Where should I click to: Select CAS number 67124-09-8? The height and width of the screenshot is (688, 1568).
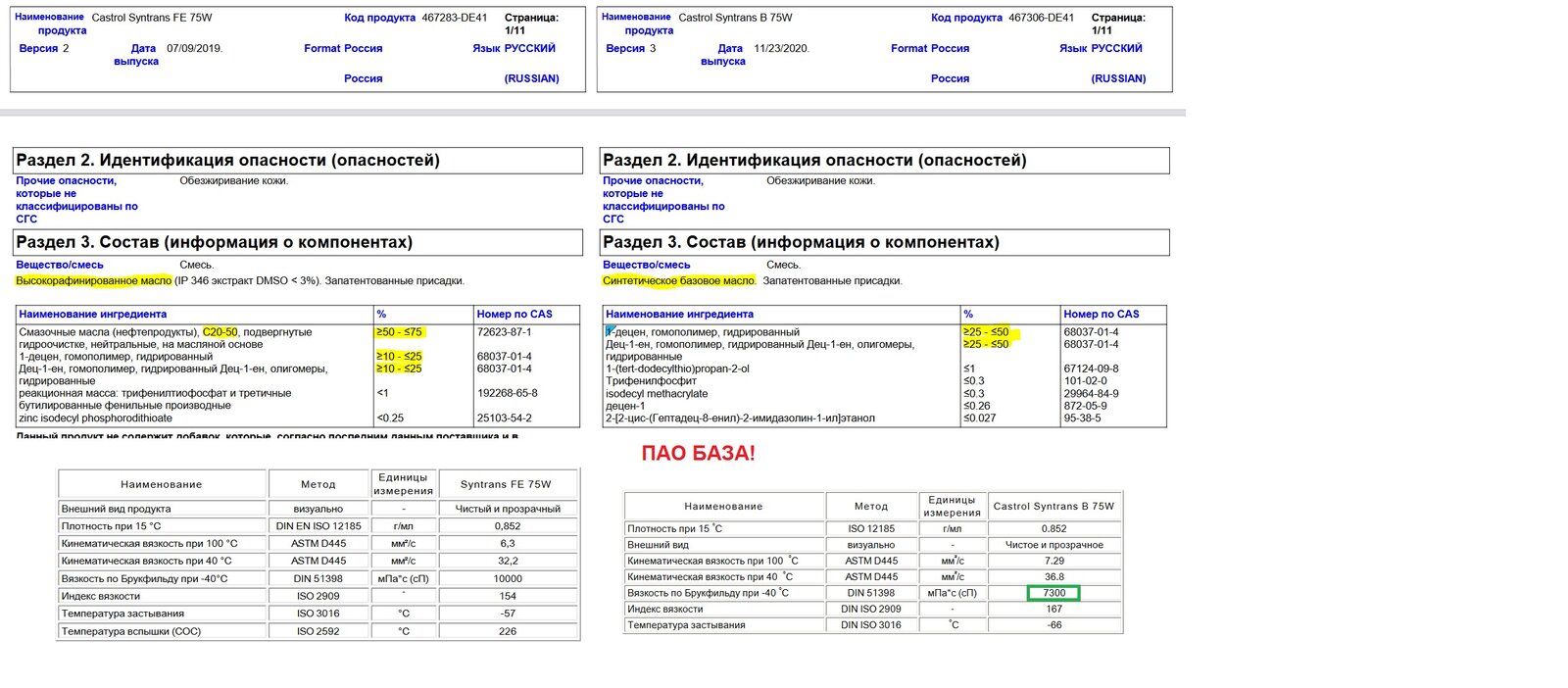click(1091, 369)
